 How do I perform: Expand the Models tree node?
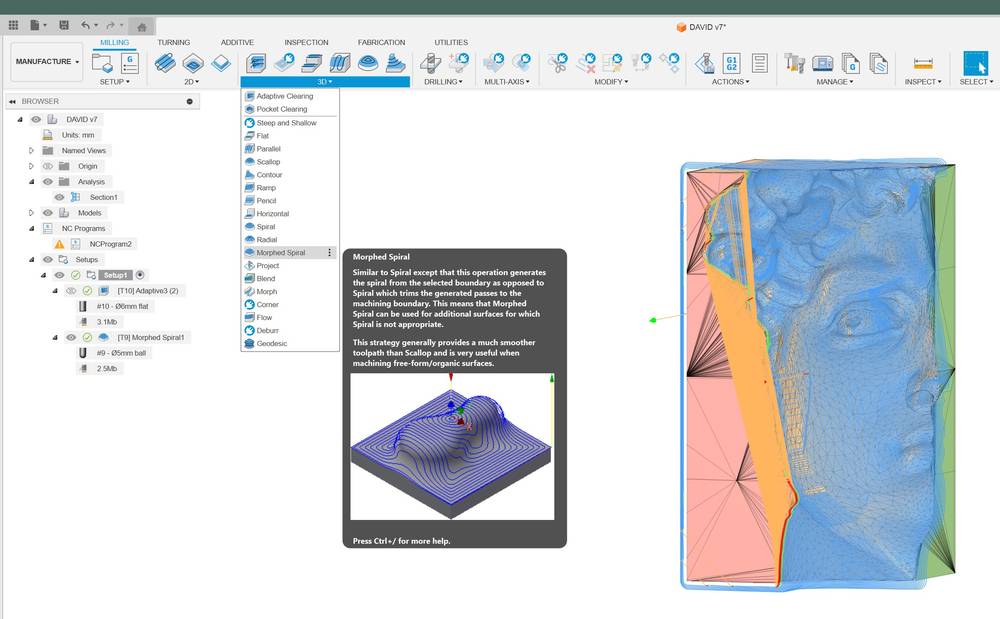pyautogui.click(x=31, y=213)
